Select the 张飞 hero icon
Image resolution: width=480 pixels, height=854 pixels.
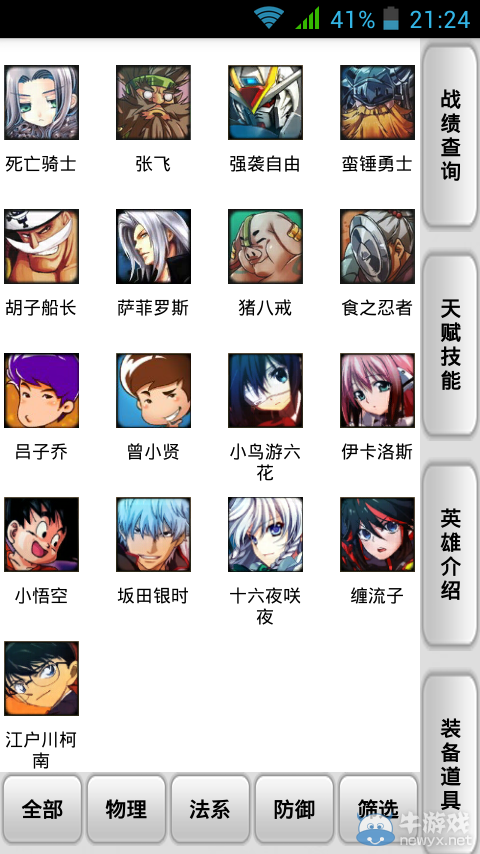153,102
